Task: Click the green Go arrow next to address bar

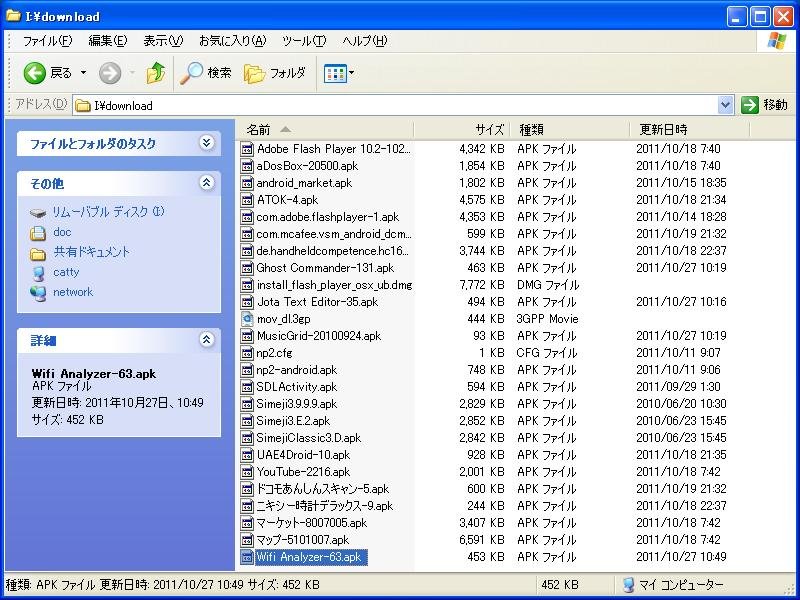Action: point(749,105)
